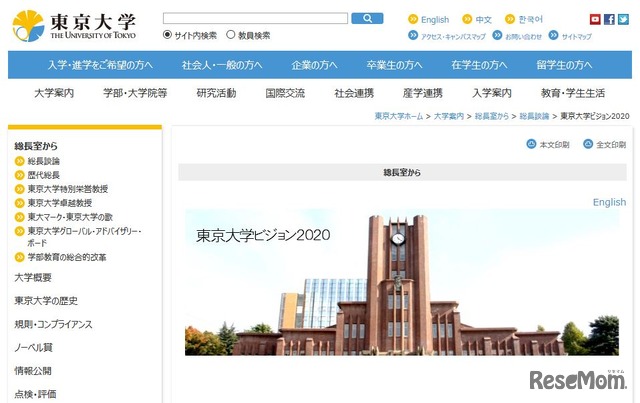Image resolution: width=640 pixels, height=403 pixels.
Task: Click arrow icon beside 한국어
Action: coord(510,19)
